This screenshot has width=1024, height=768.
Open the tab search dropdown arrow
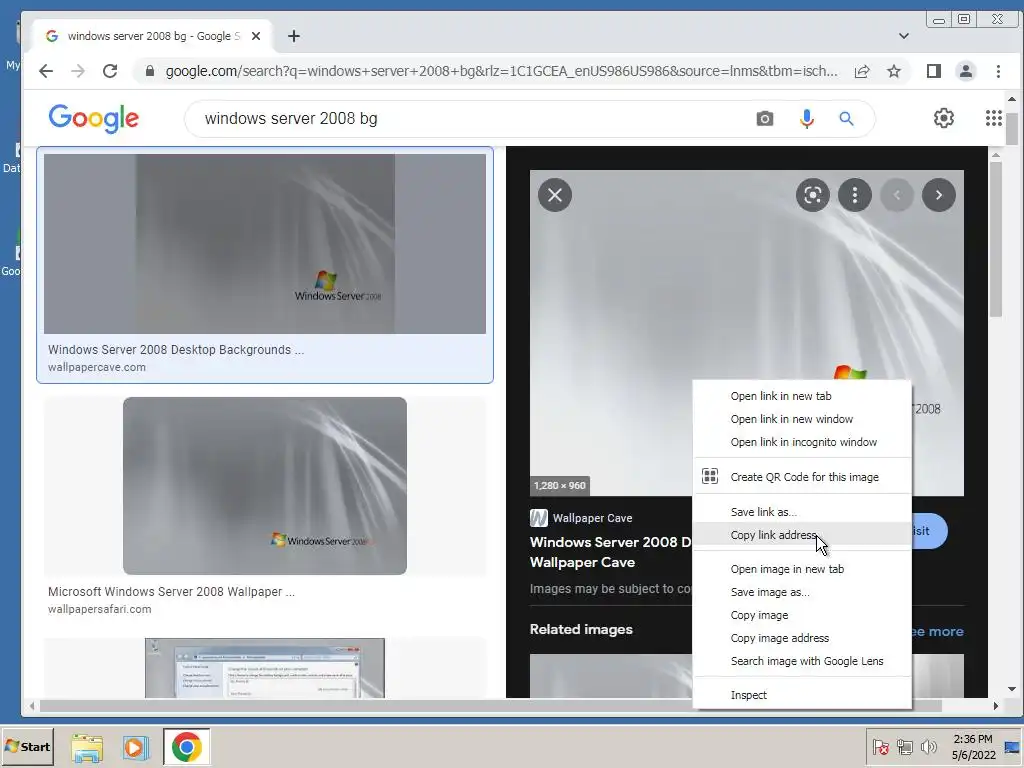(903, 37)
